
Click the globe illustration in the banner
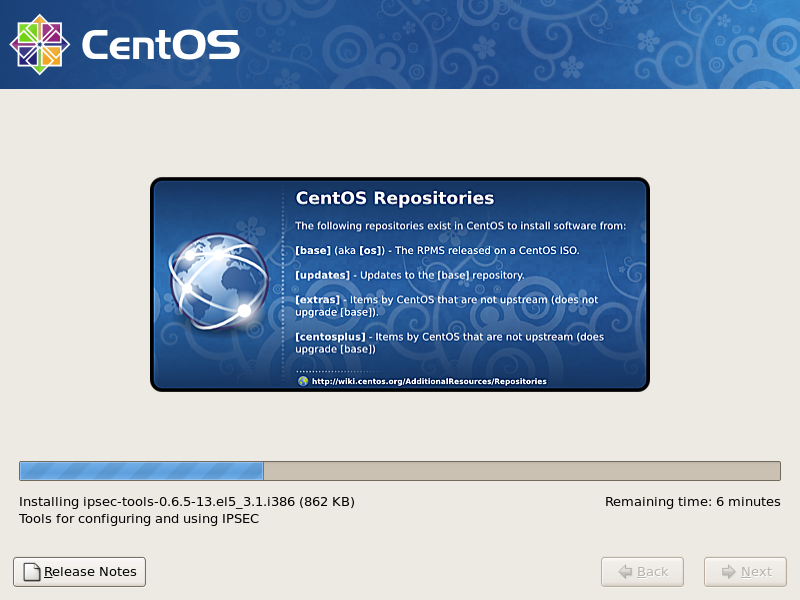[x=218, y=281]
